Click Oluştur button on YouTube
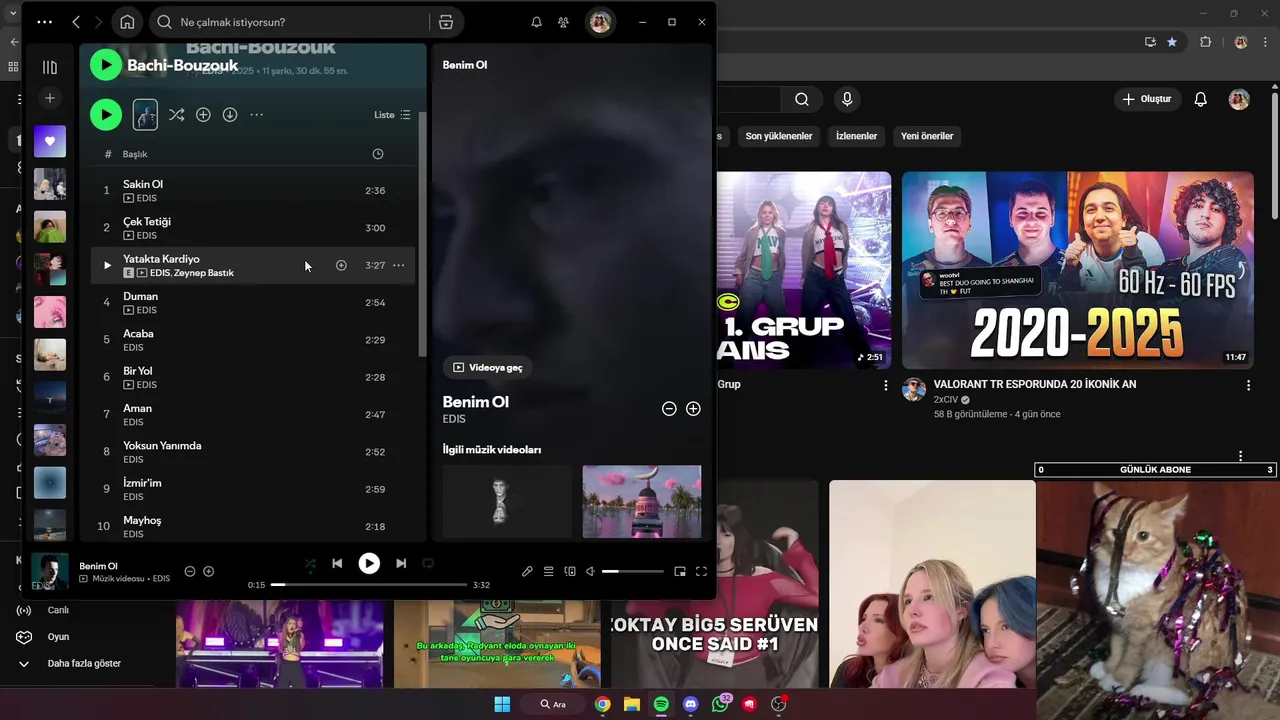The height and width of the screenshot is (720, 1280). [x=1146, y=99]
